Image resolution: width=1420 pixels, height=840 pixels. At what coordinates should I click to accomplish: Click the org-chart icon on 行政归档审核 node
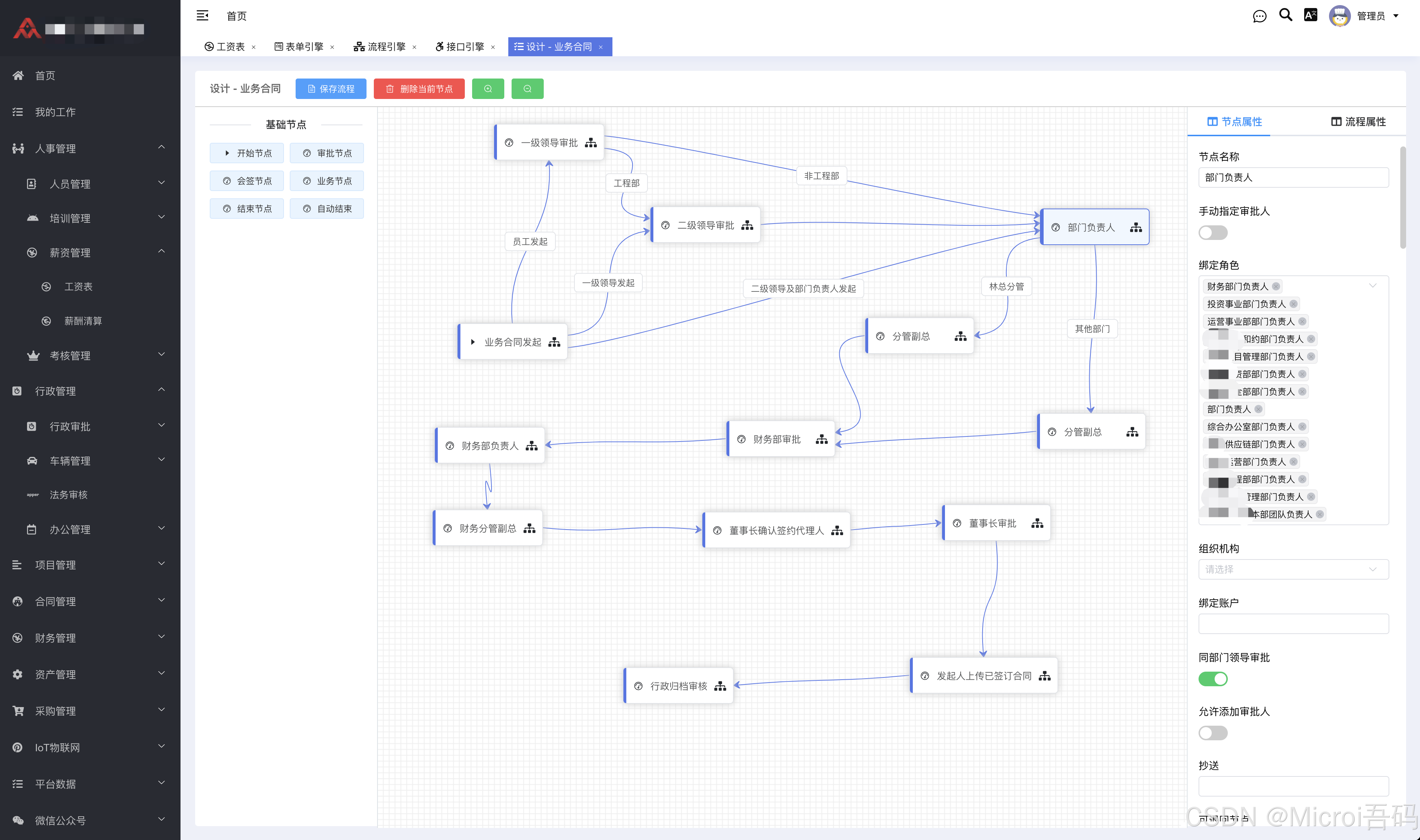tap(720, 686)
